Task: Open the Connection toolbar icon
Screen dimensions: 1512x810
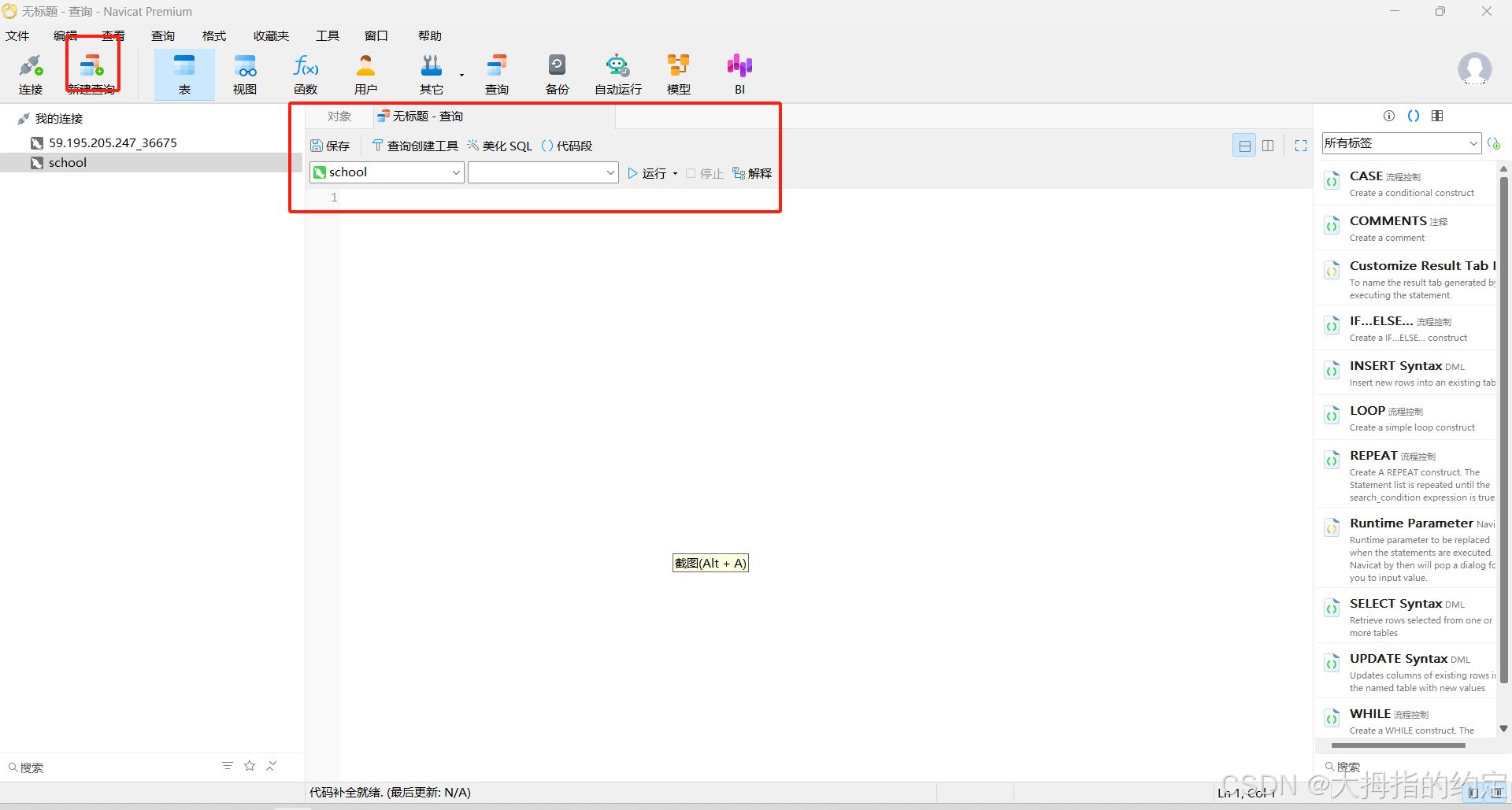Action: click(31, 73)
